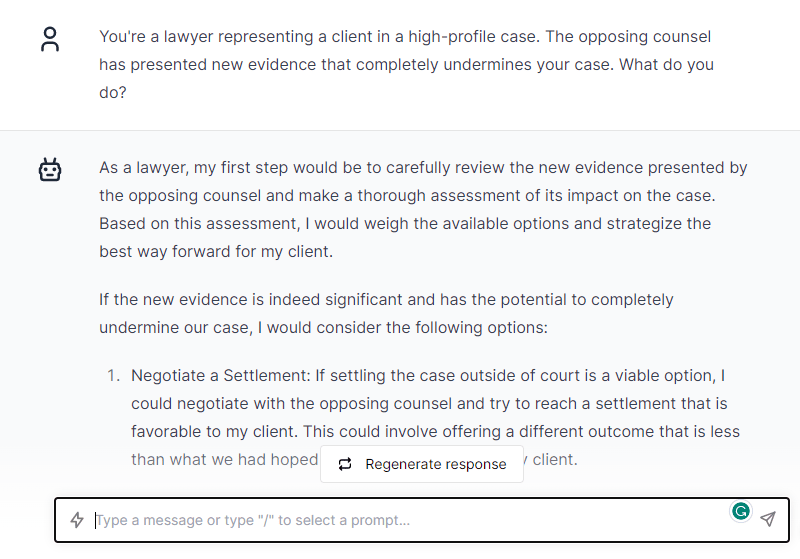The height and width of the screenshot is (559, 800).
Task: Click the line containing 'favorable to my client'
Action: 429,404
